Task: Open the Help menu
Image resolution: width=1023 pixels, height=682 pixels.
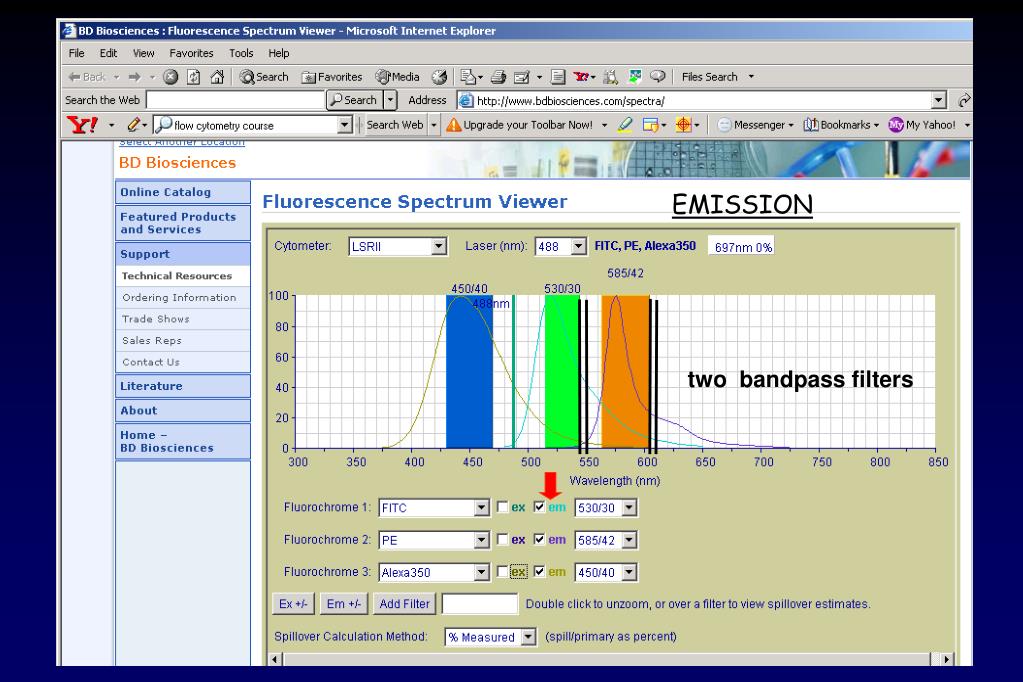Action: pyautogui.click(x=279, y=54)
